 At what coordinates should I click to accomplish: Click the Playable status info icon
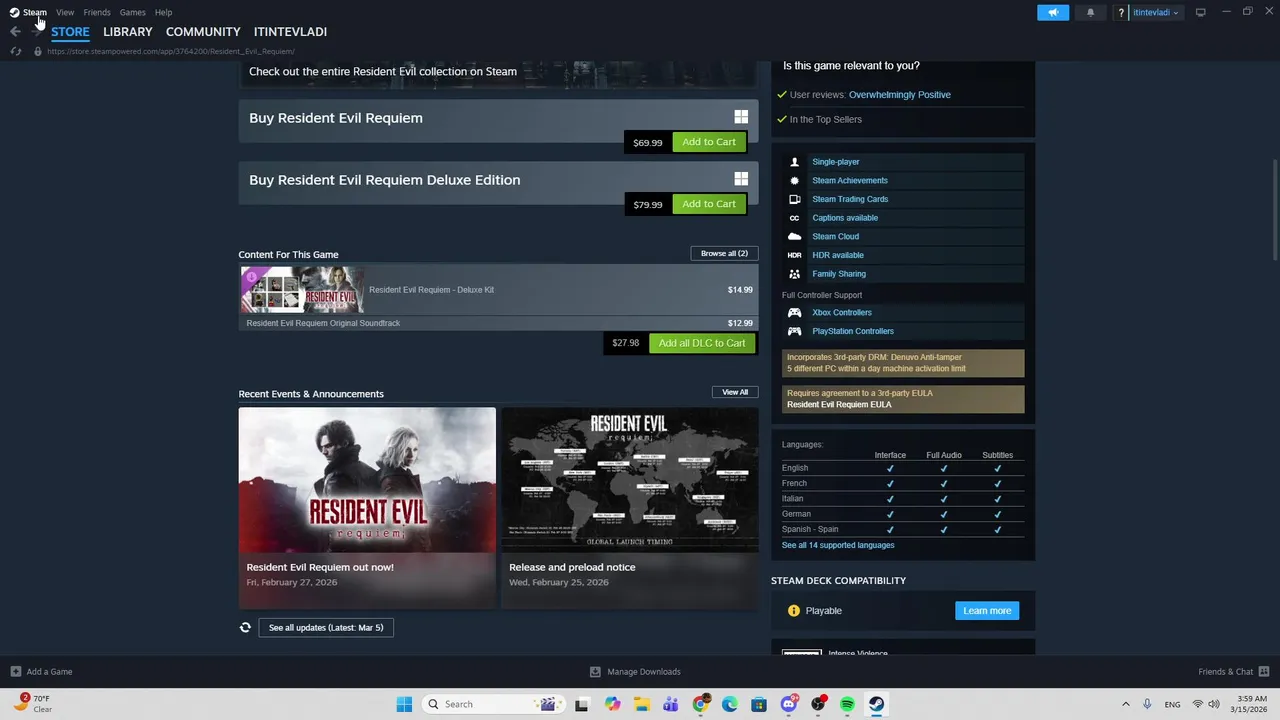794,611
